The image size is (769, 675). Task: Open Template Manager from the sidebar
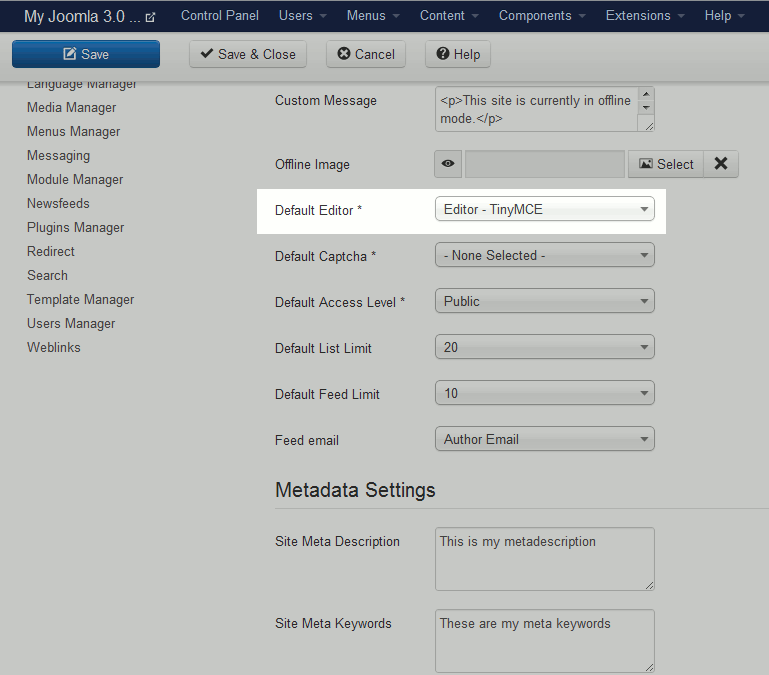81,300
